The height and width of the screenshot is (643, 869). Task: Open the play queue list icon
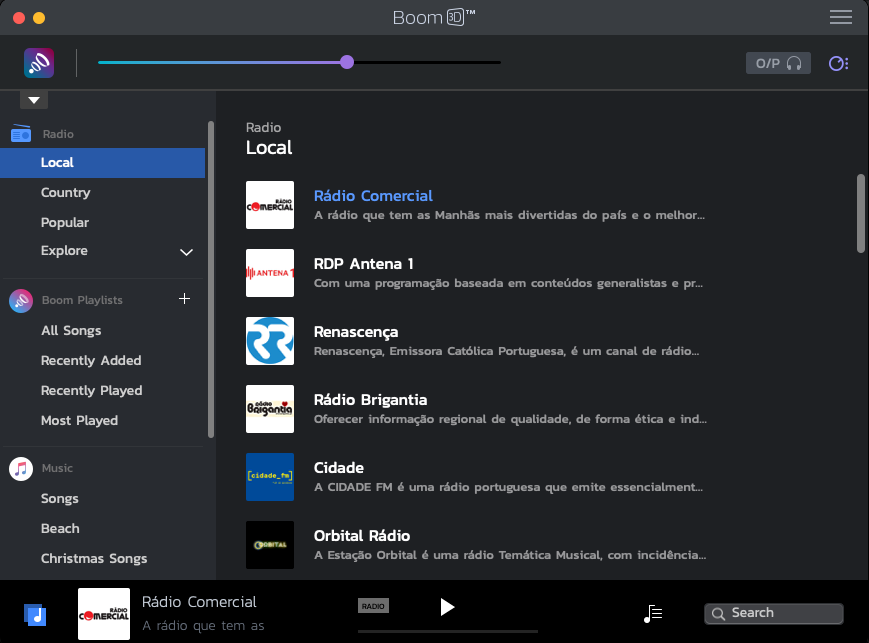pyautogui.click(x=653, y=613)
